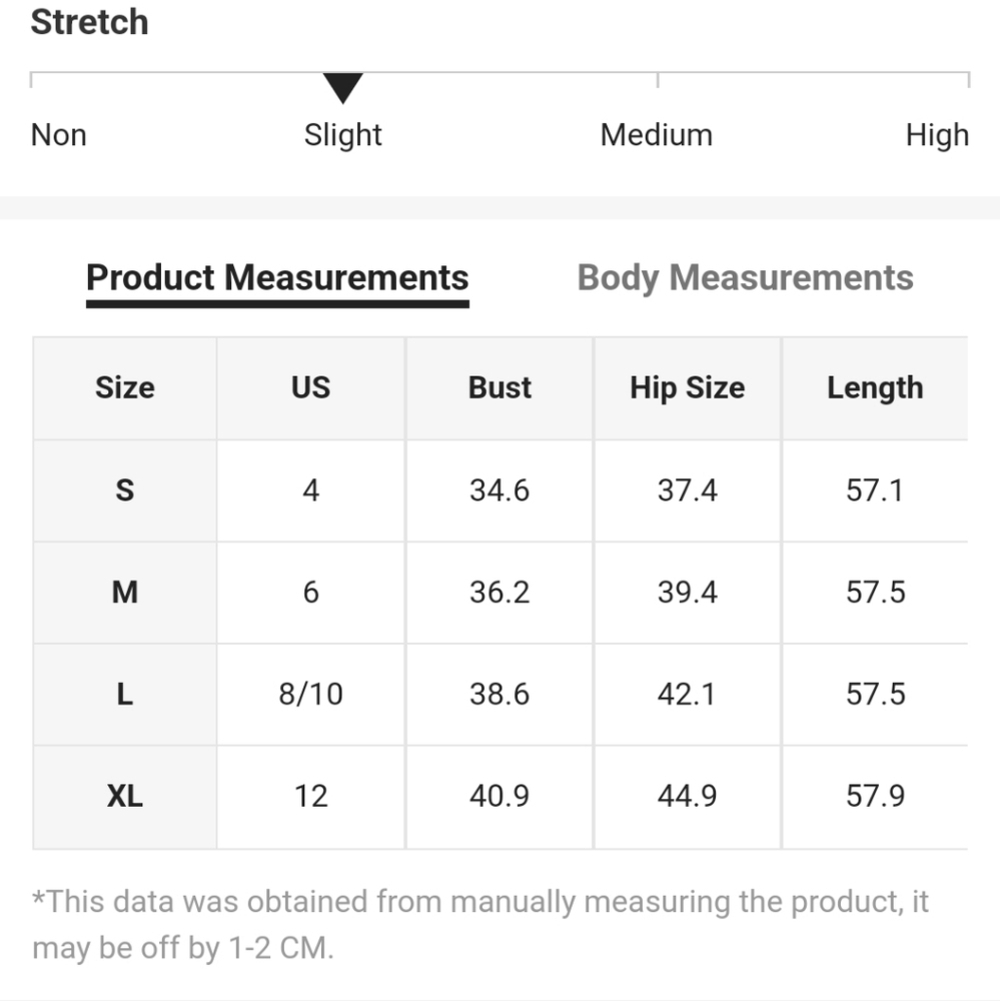Click the Medium stretch label
Viewport: 1000px width, 1001px height.
pyautogui.click(x=656, y=135)
